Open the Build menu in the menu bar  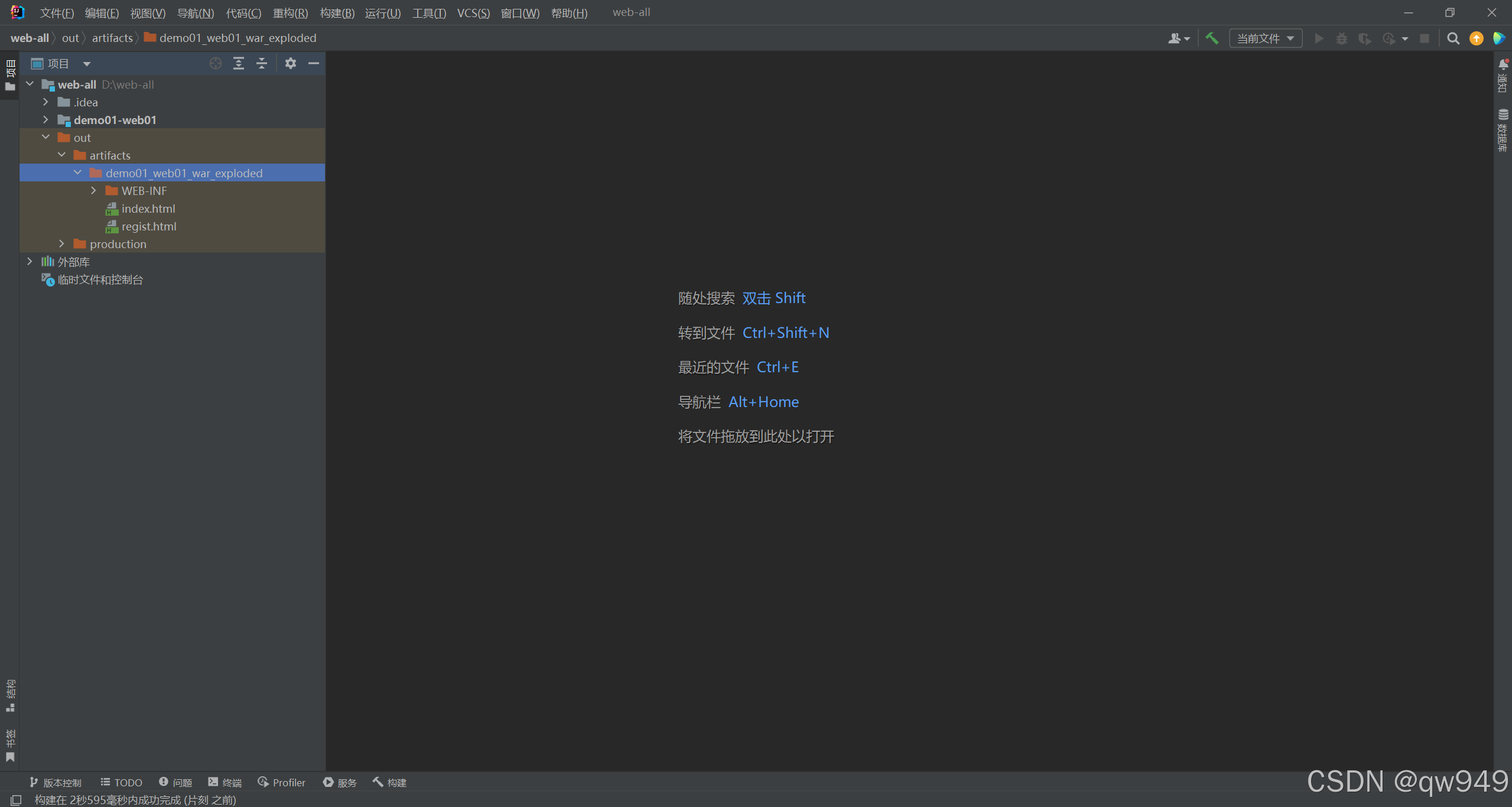tap(337, 13)
